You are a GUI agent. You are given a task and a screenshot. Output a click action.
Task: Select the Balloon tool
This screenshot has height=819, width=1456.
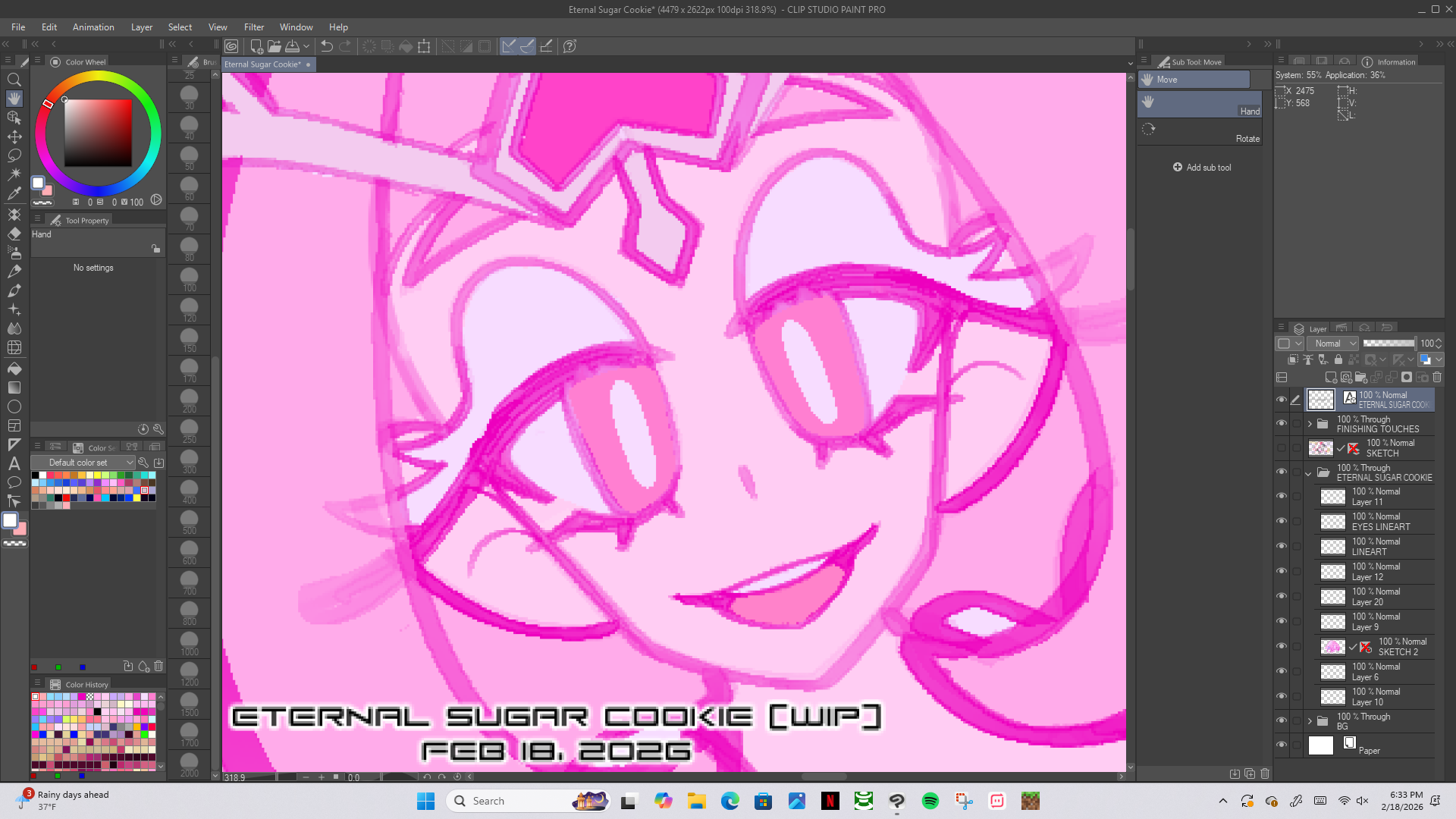(14, 482)
